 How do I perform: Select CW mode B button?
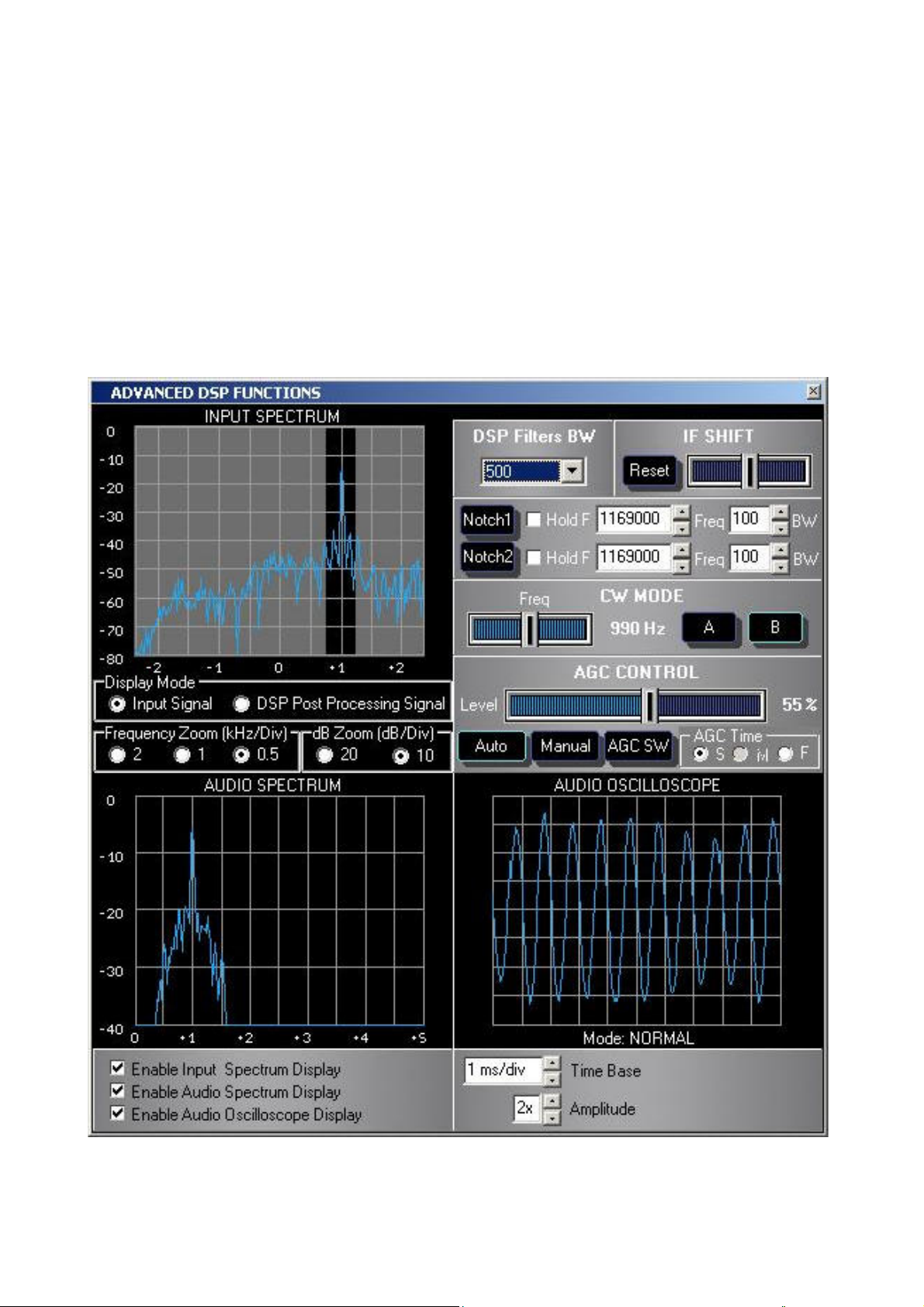click(x=775, y=628)
